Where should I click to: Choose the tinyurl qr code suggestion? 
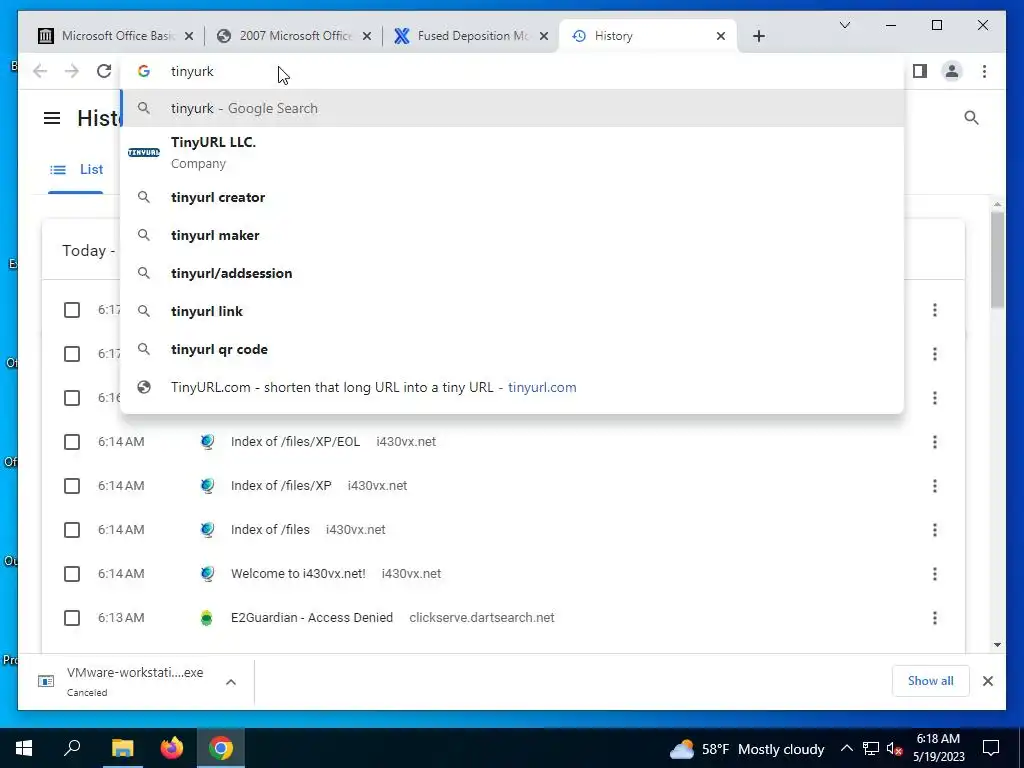513,349
